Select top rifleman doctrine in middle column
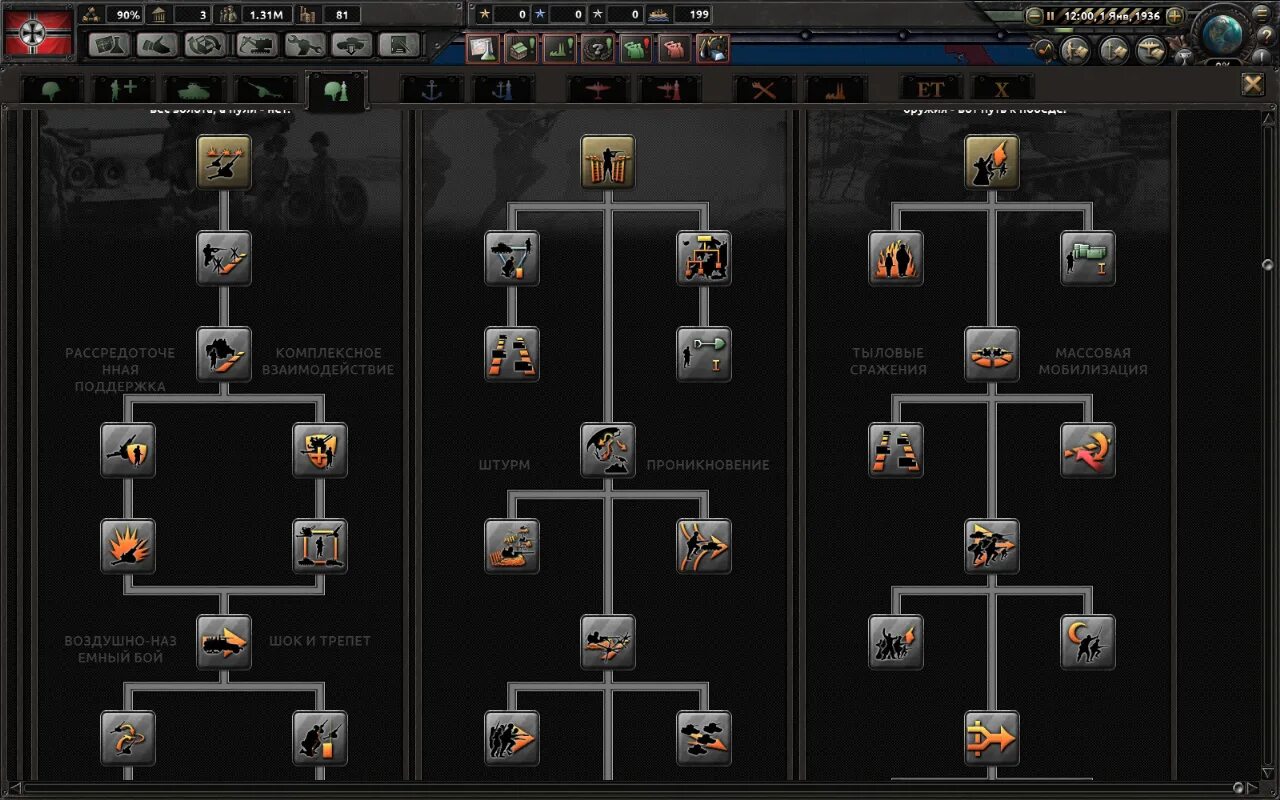The height and width of the screenshot is (800, 1280). coord(608,162)
